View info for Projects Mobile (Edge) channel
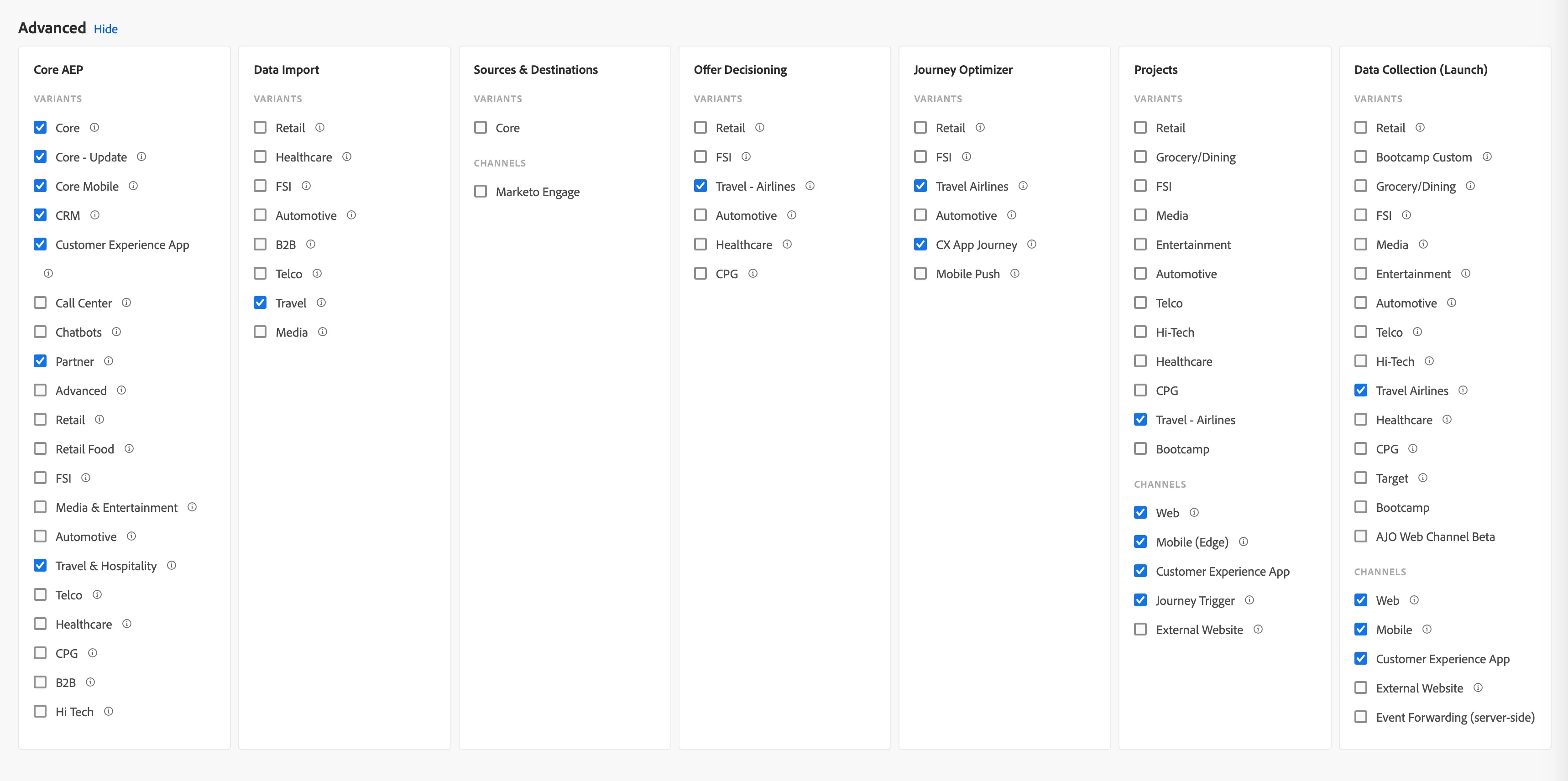Image resolution: width=1568 pixels, height=781 pixels. pos(1244,541)
